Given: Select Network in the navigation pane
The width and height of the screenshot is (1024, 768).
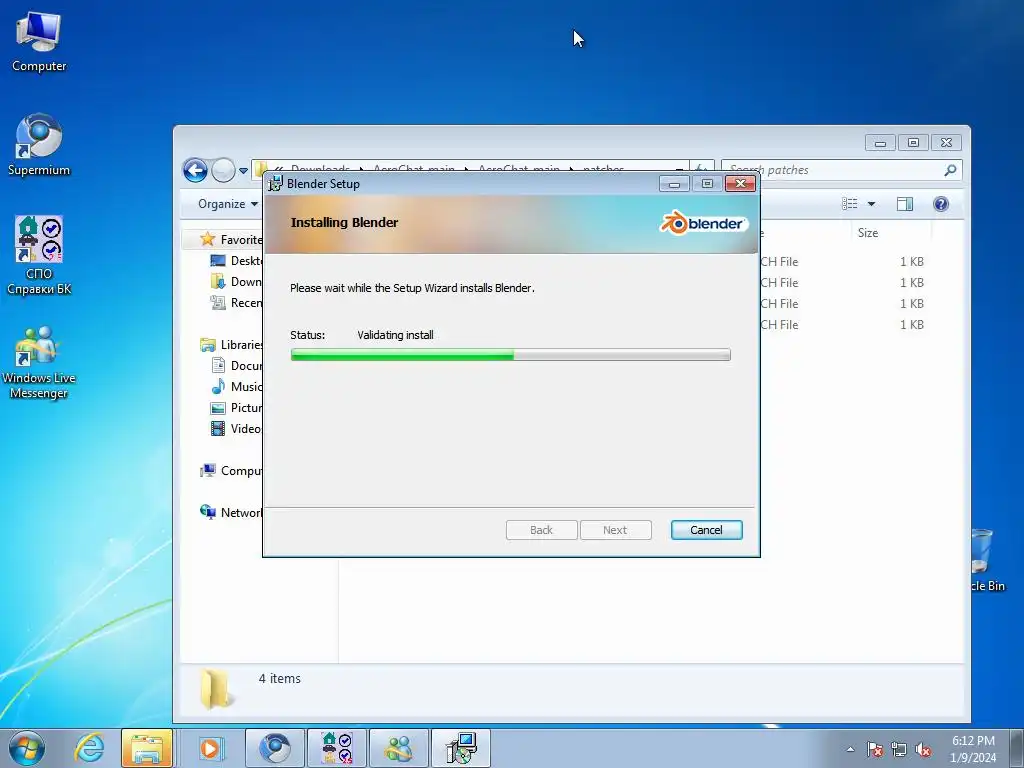Looking at the screenshot, I should pos(232,513).
